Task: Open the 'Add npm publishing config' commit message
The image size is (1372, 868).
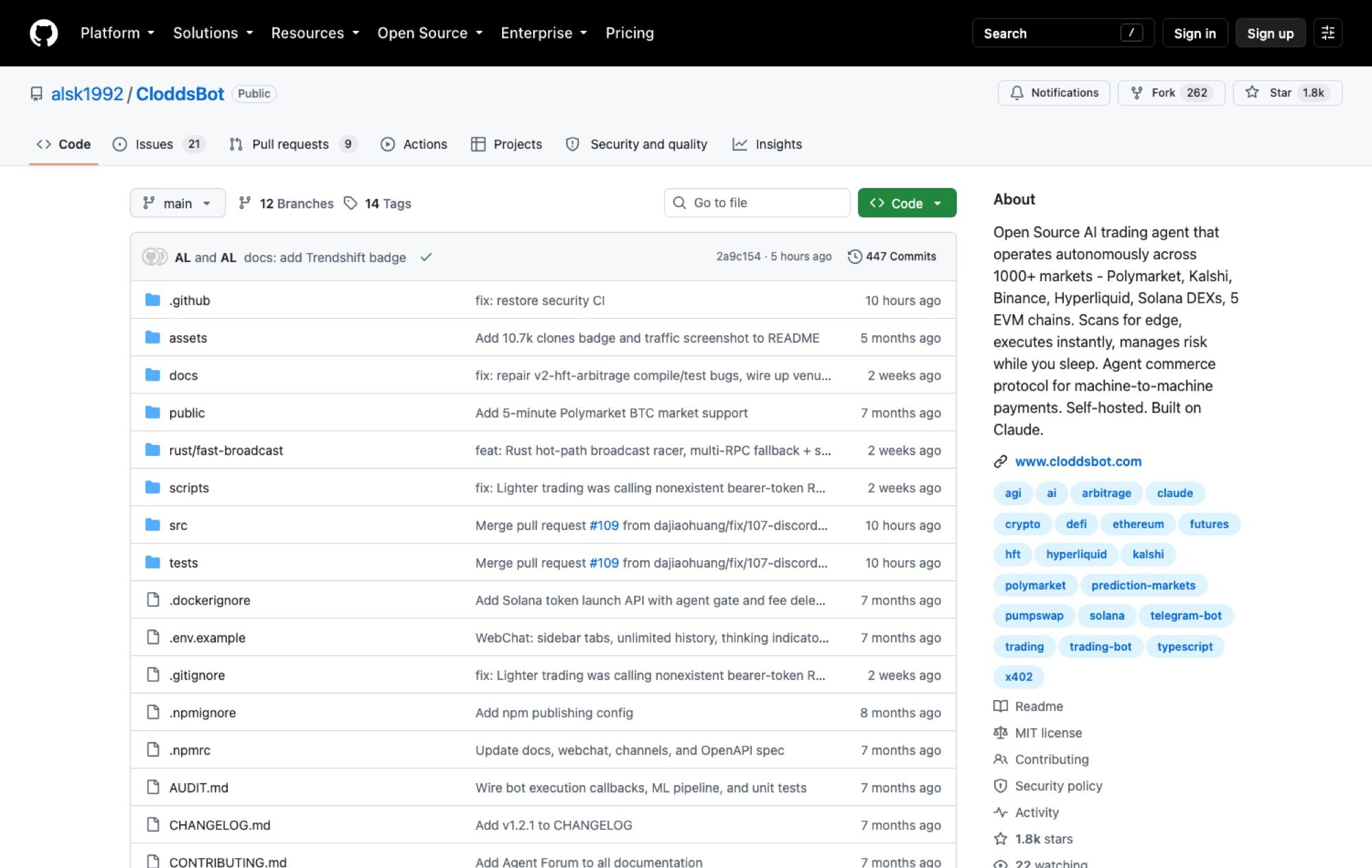Action: tap(554, 712)
